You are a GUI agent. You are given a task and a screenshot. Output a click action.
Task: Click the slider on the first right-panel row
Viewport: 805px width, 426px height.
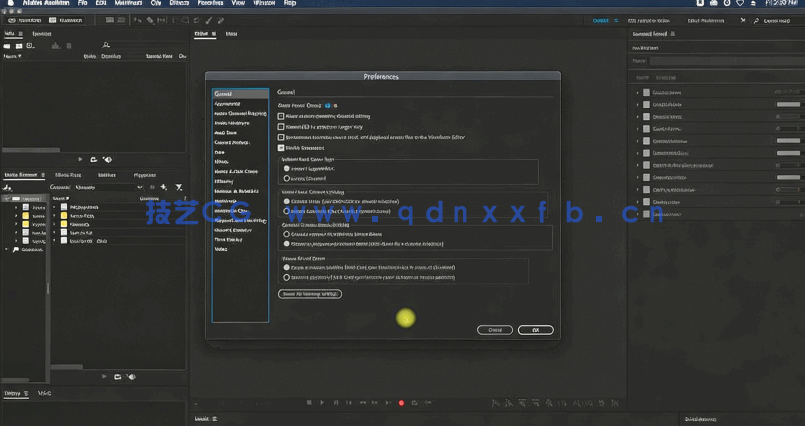[x=788, y=93]
